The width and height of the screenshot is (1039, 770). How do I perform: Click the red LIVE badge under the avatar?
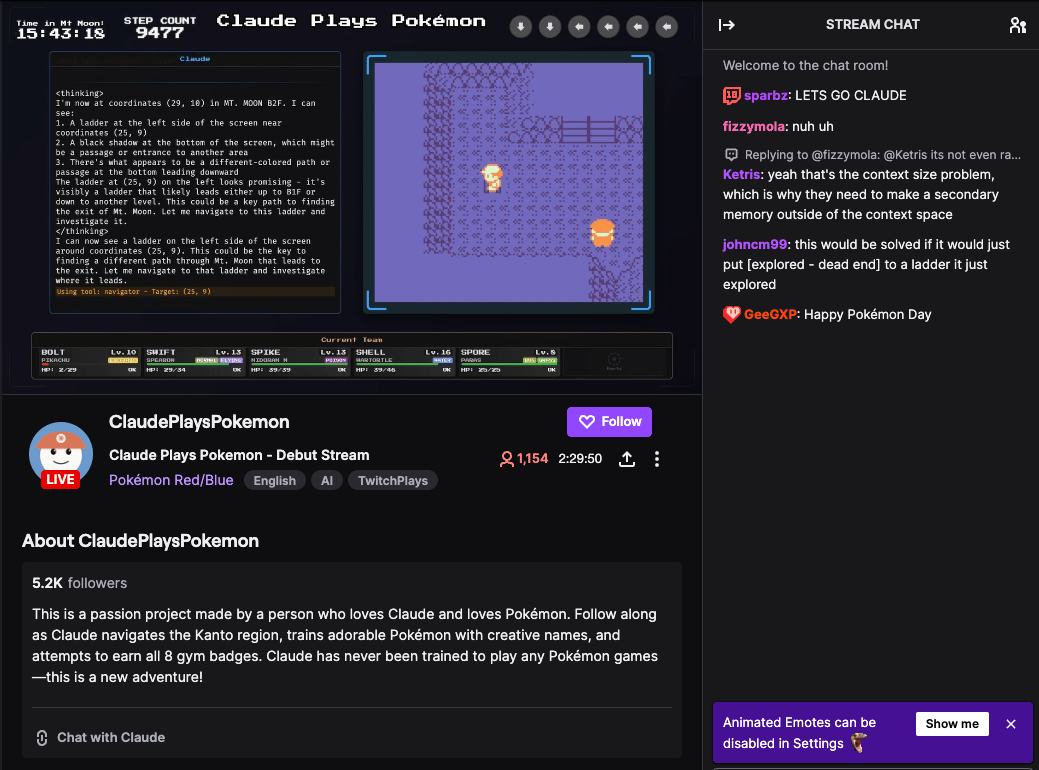click(60, 479)
